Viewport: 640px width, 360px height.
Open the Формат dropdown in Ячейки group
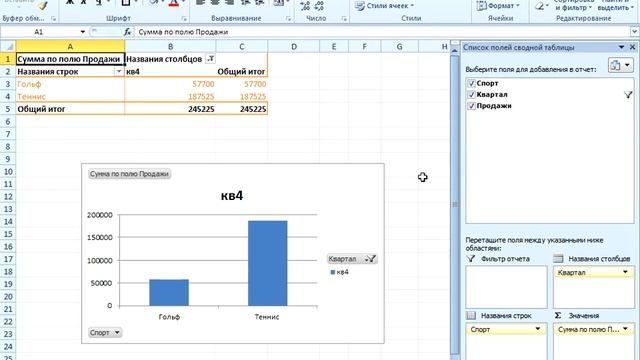click(x=498, y=6)
